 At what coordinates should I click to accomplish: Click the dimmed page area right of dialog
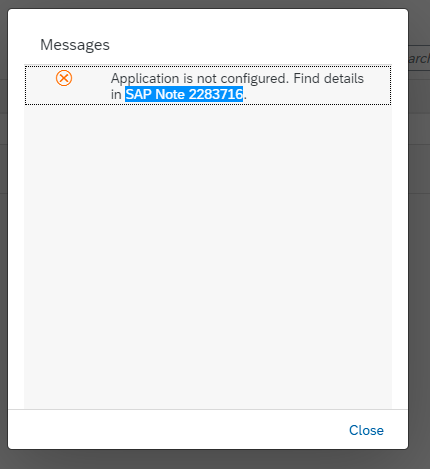pos(419,267)
